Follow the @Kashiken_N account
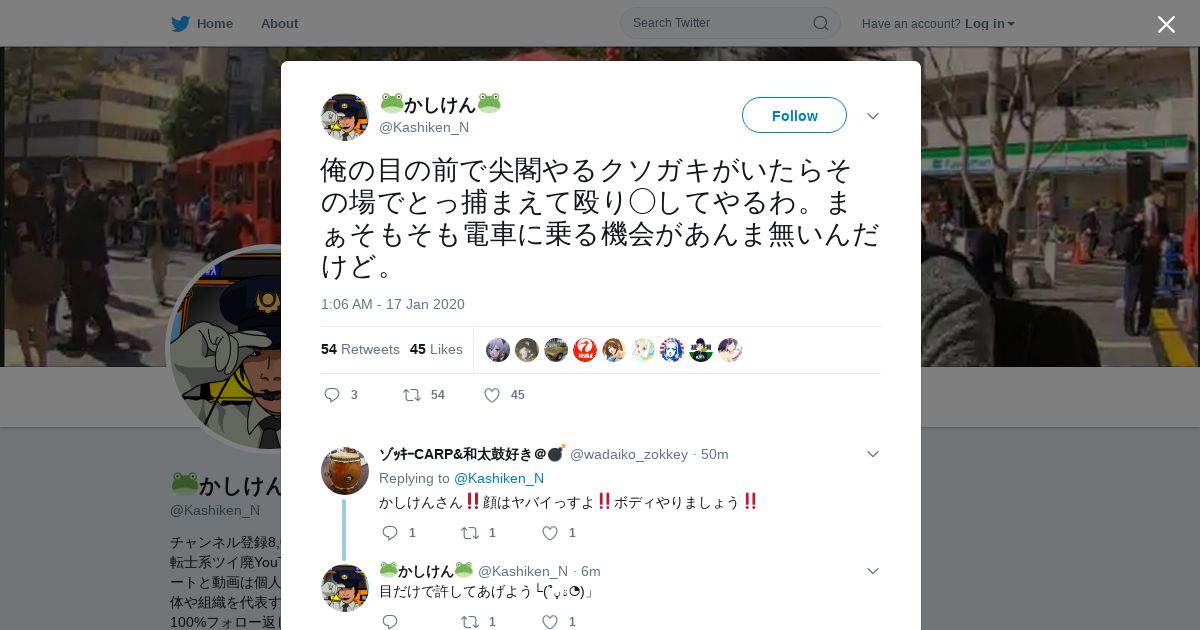1200x630 pixels. pyautogui.click(x=794, y=115)
